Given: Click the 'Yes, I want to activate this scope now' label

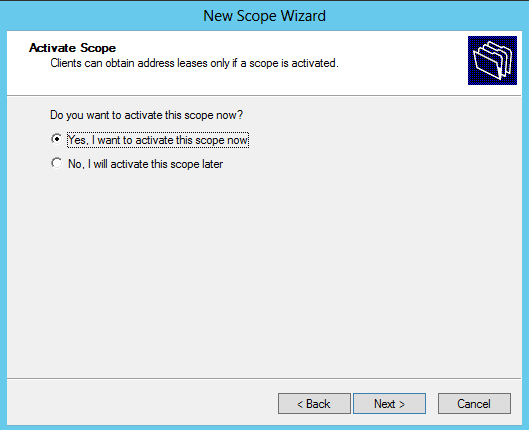Looking at the screenshot, I should tap(158, 140).
